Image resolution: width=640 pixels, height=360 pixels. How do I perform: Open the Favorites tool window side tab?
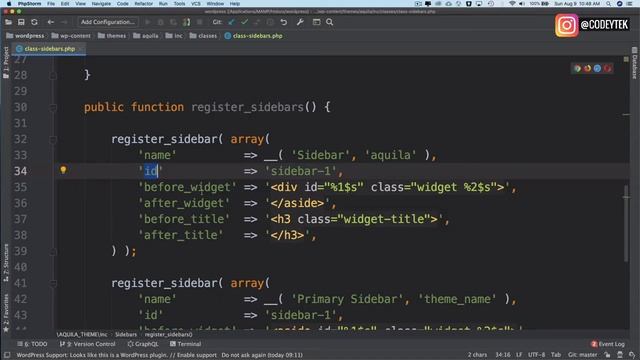point(6,313)
